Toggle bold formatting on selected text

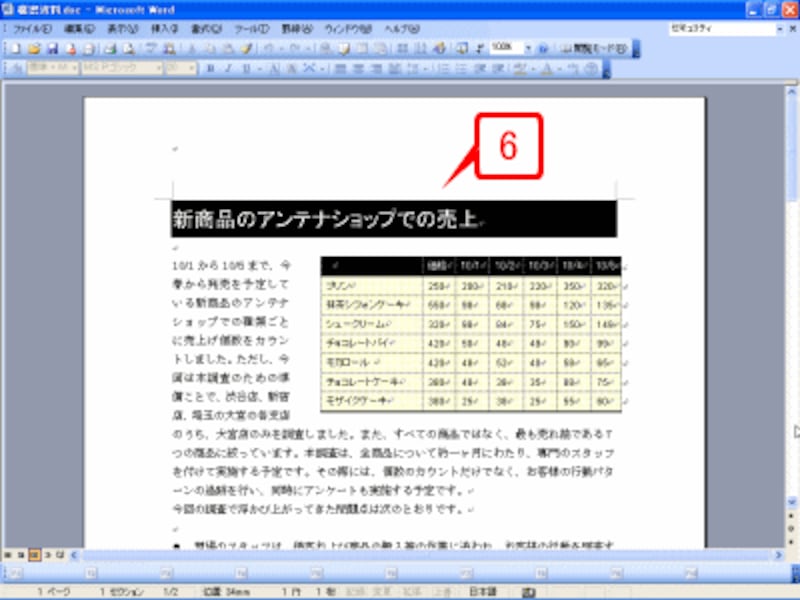(x=212, y=68)
